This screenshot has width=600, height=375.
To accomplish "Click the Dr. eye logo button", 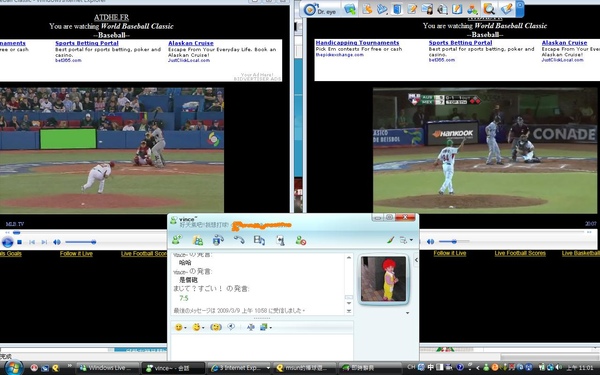I will pyautogui.click(x=320, y=9).
